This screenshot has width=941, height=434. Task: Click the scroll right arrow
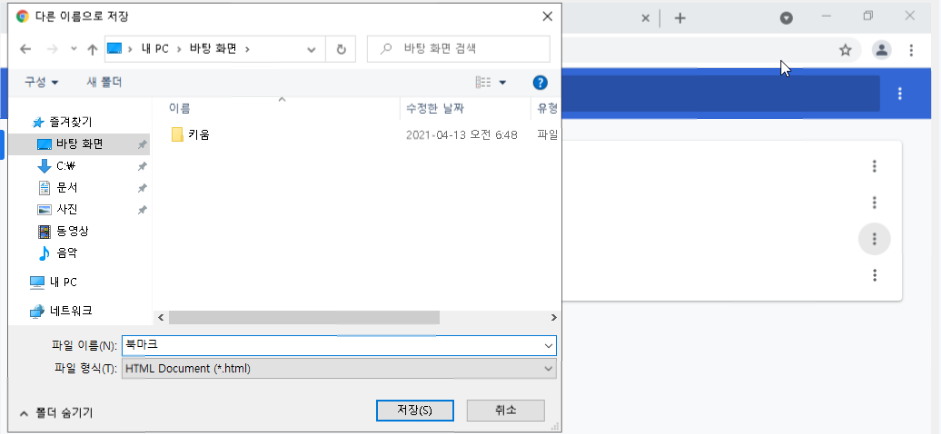[x=554, y=317]
